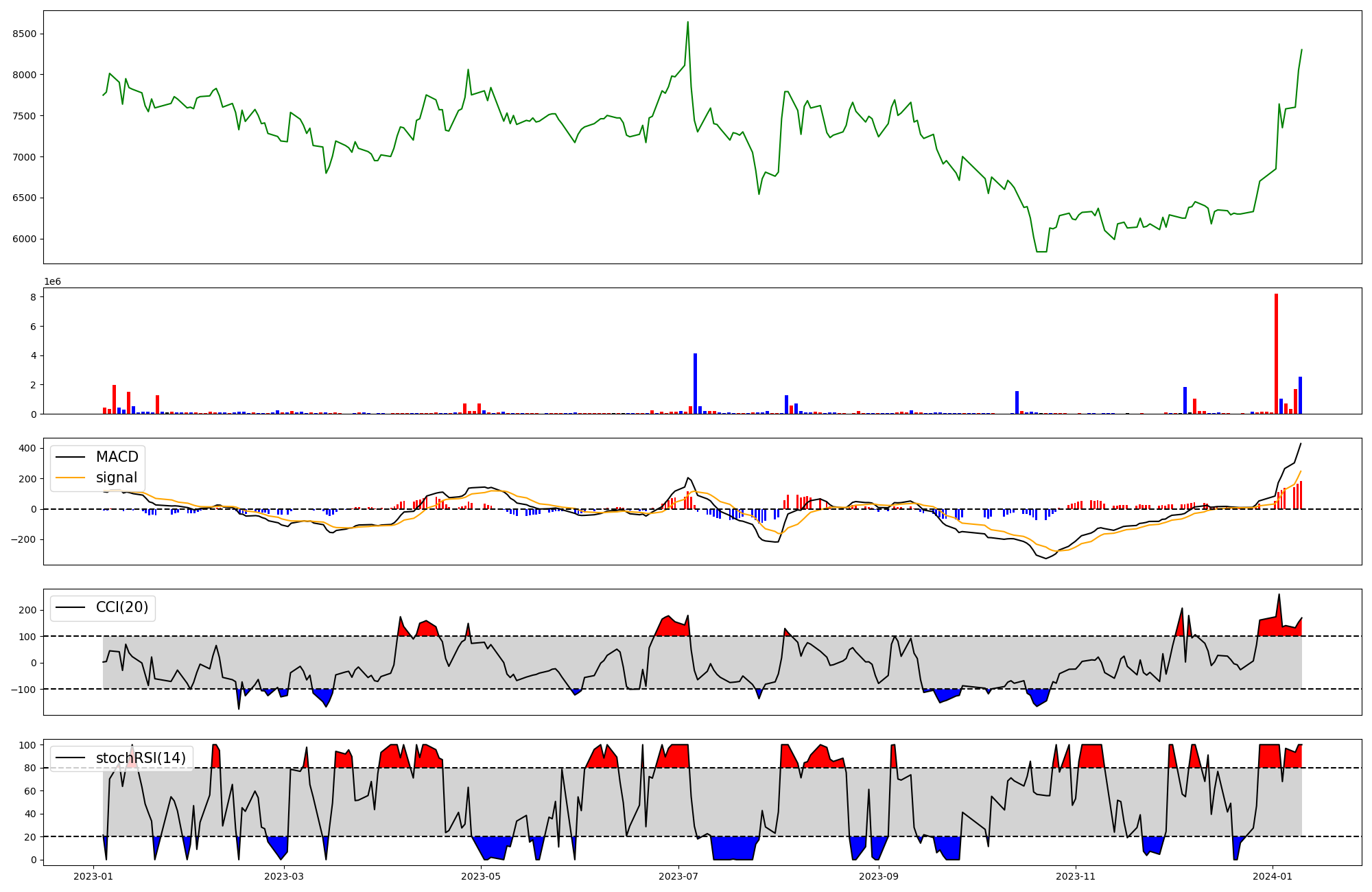This screenshot has height=892, width=1372.
Task: Click the 2023-03 date tick label
Action: point(283,876)
